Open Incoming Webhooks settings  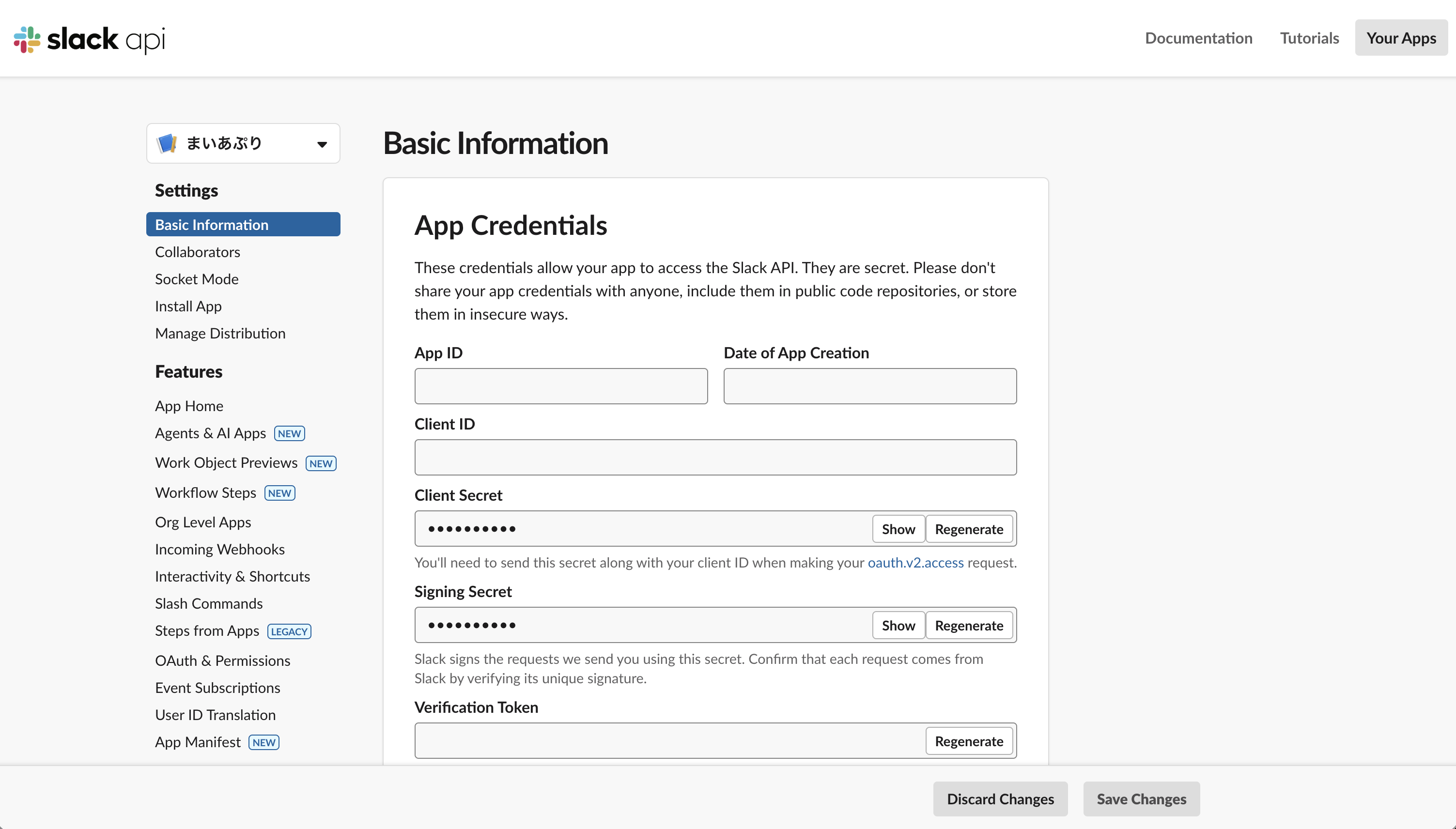click(x=219, y=548)
